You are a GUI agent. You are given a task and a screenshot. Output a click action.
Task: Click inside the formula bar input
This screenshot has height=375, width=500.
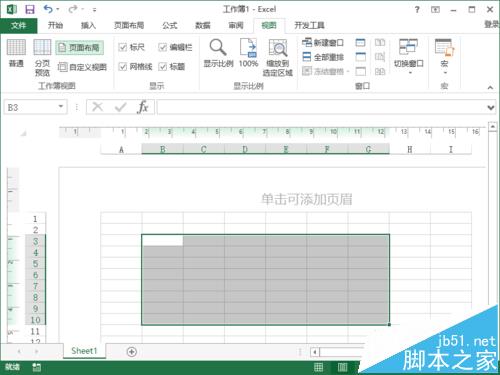pos(321,107)
